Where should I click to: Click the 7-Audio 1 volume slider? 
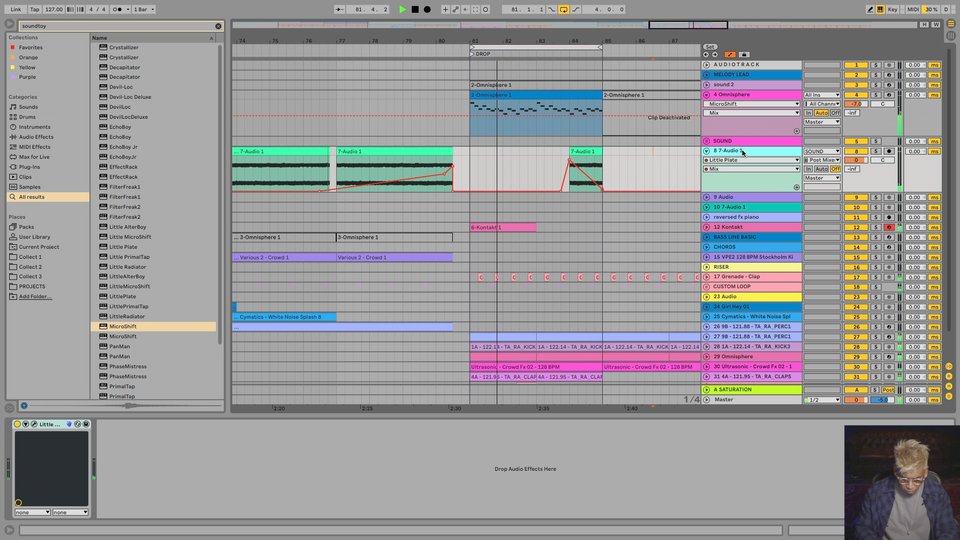coord(856,160)
